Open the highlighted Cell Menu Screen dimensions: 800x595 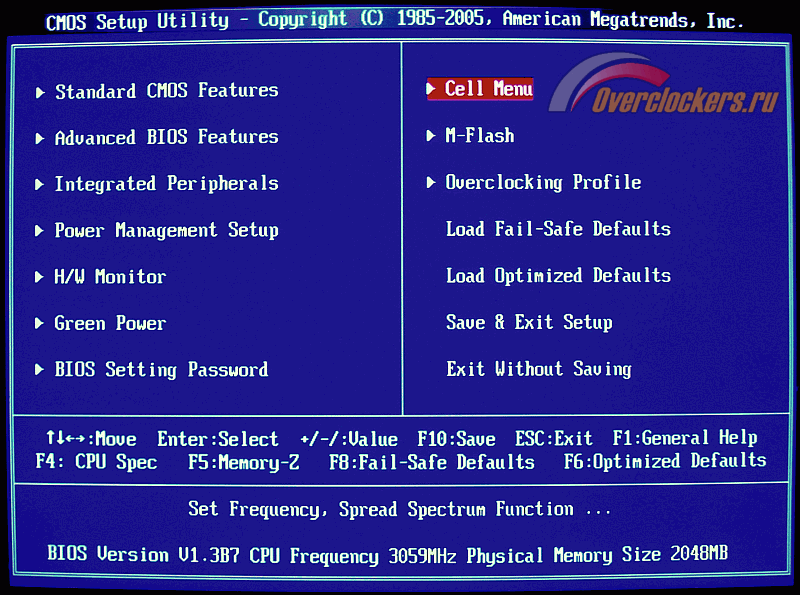click(480, 89)
